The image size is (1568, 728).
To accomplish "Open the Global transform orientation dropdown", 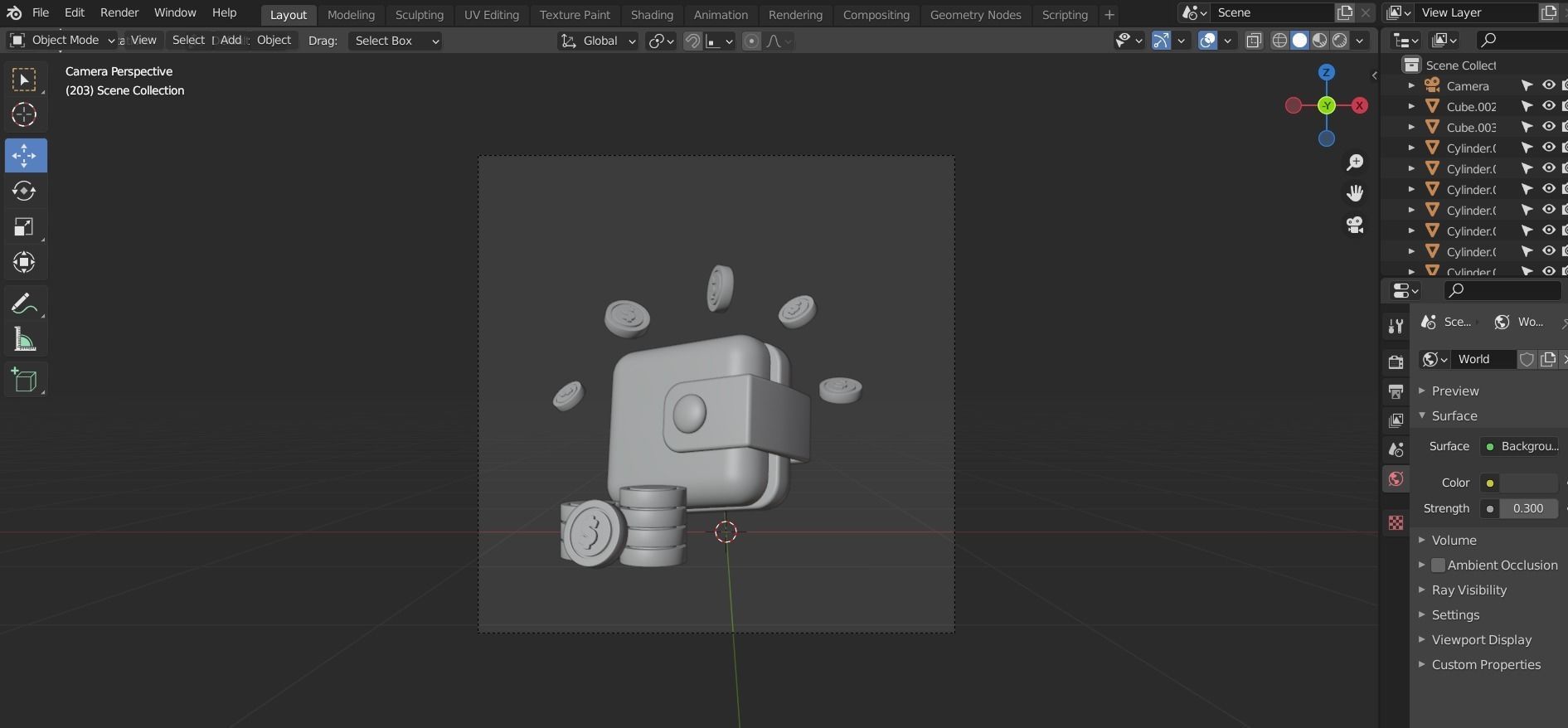I will tap(598, 41).
